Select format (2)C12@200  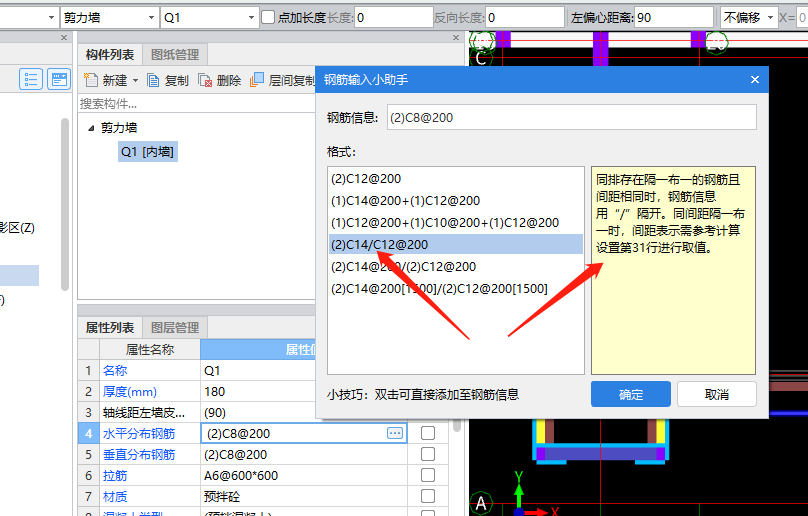(x=456, y=179)
